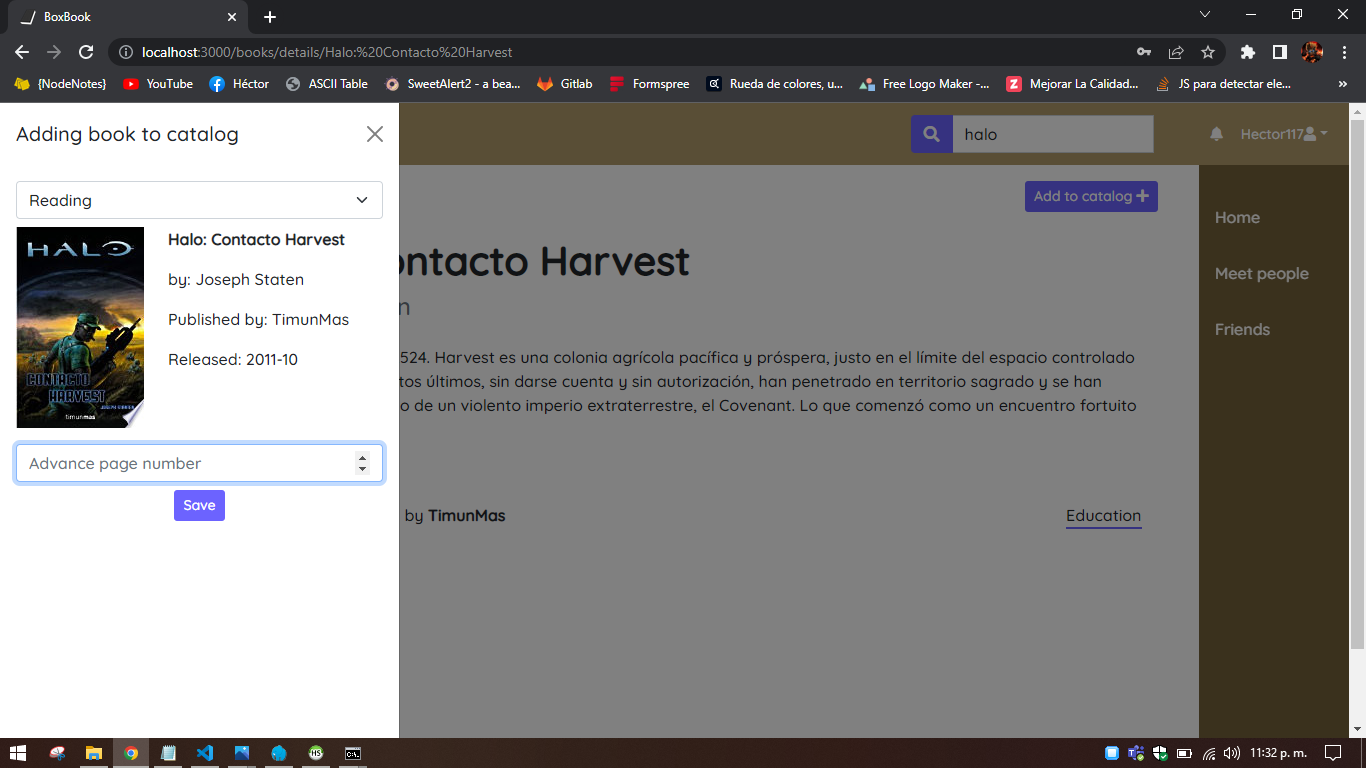Open the Wi-Fi network tray icon
This screenshot has width=1366, height=768.
(x=1208, y=753)
